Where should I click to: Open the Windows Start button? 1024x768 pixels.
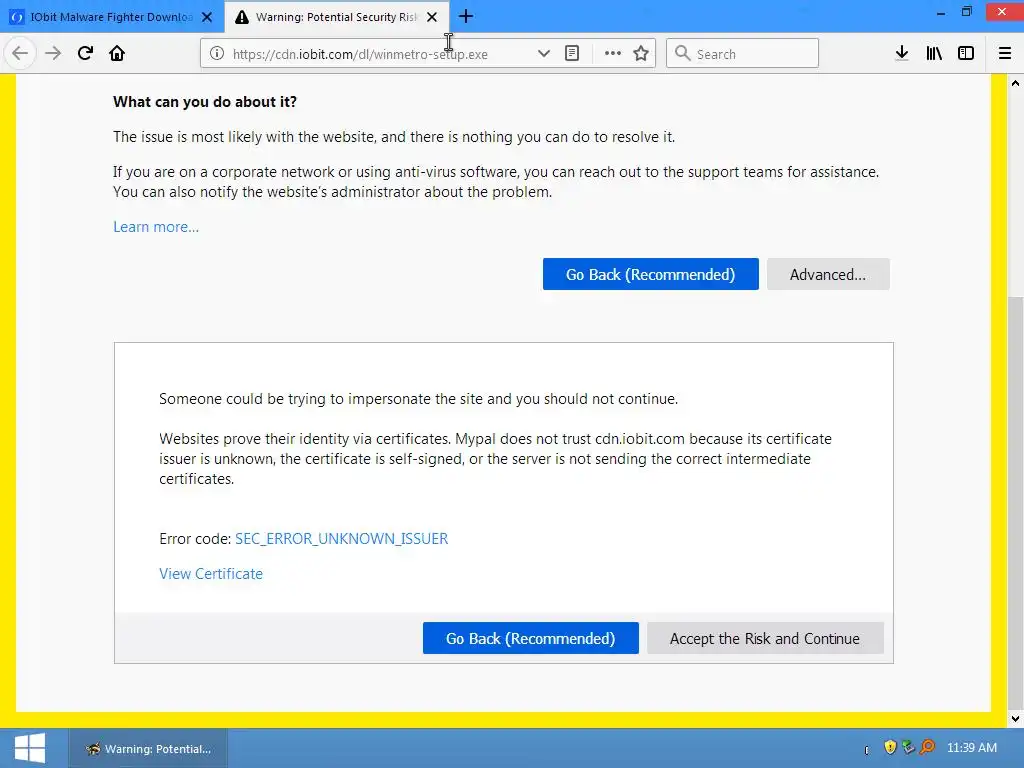point(29,748)
